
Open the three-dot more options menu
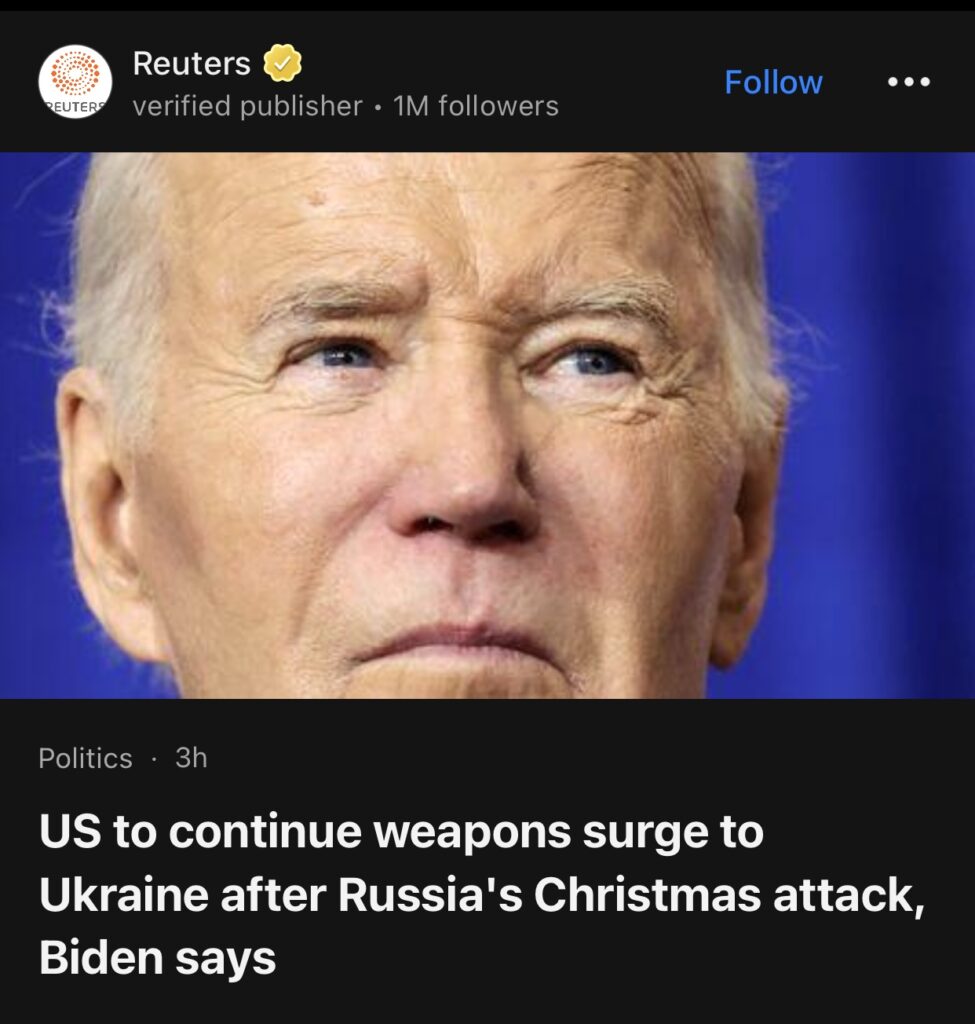coord(909,82)
